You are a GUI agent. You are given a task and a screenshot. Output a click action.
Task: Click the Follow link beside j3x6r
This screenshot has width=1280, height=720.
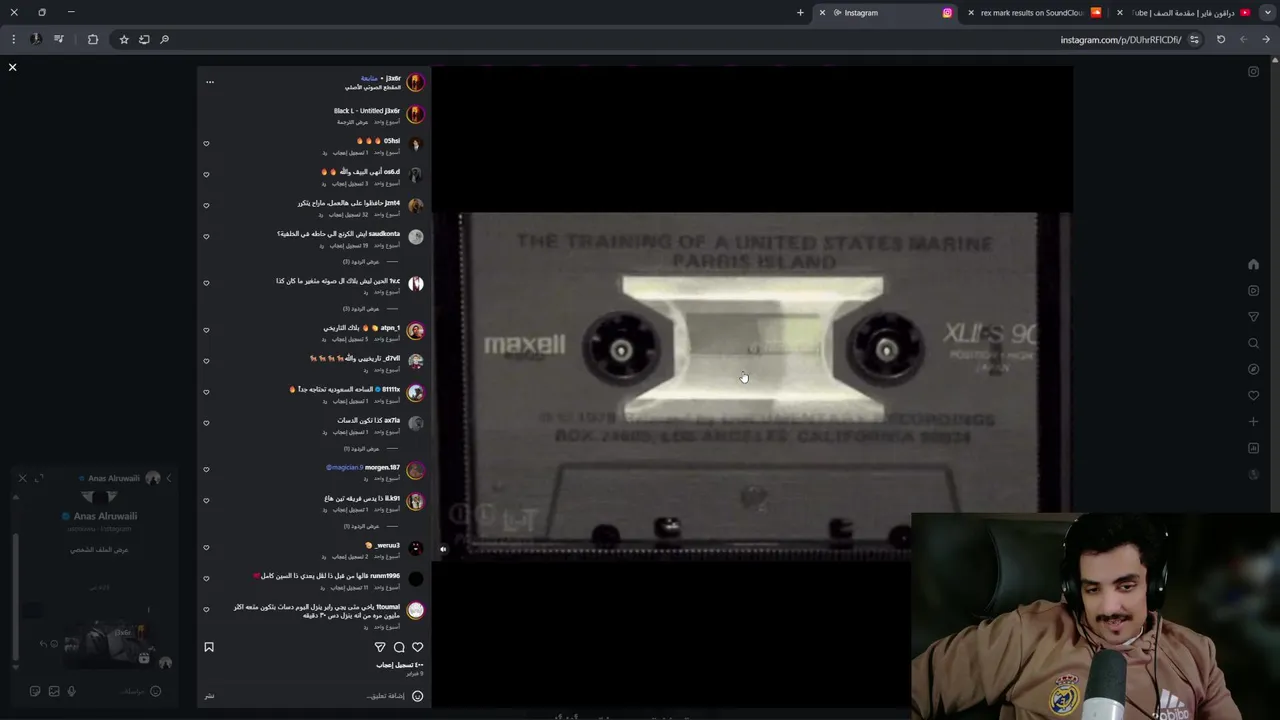point(369,78)
